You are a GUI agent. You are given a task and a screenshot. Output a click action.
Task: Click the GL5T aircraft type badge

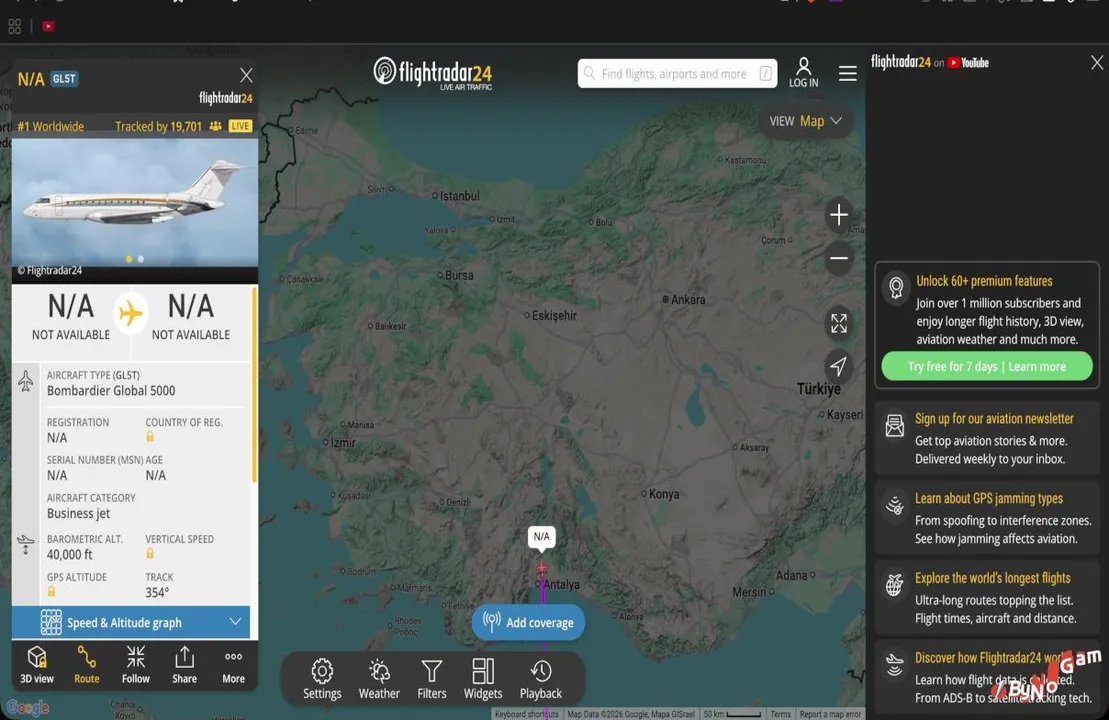click(64, 79)
